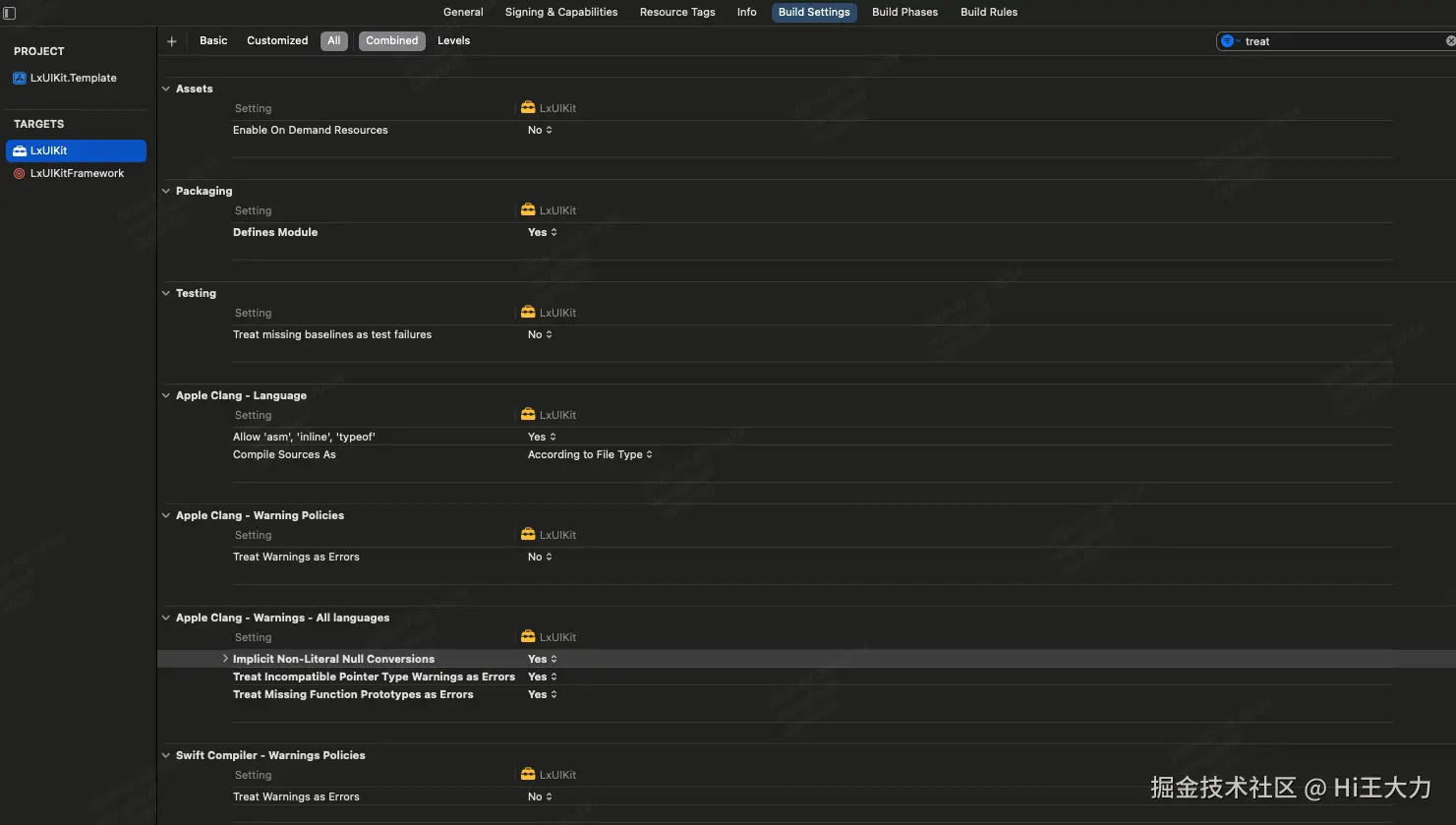Viewport: 1456px width, 825px height.
Task: Click LxUIKit toolbox icon in All languages header
Action: click(x=528, y=637)
